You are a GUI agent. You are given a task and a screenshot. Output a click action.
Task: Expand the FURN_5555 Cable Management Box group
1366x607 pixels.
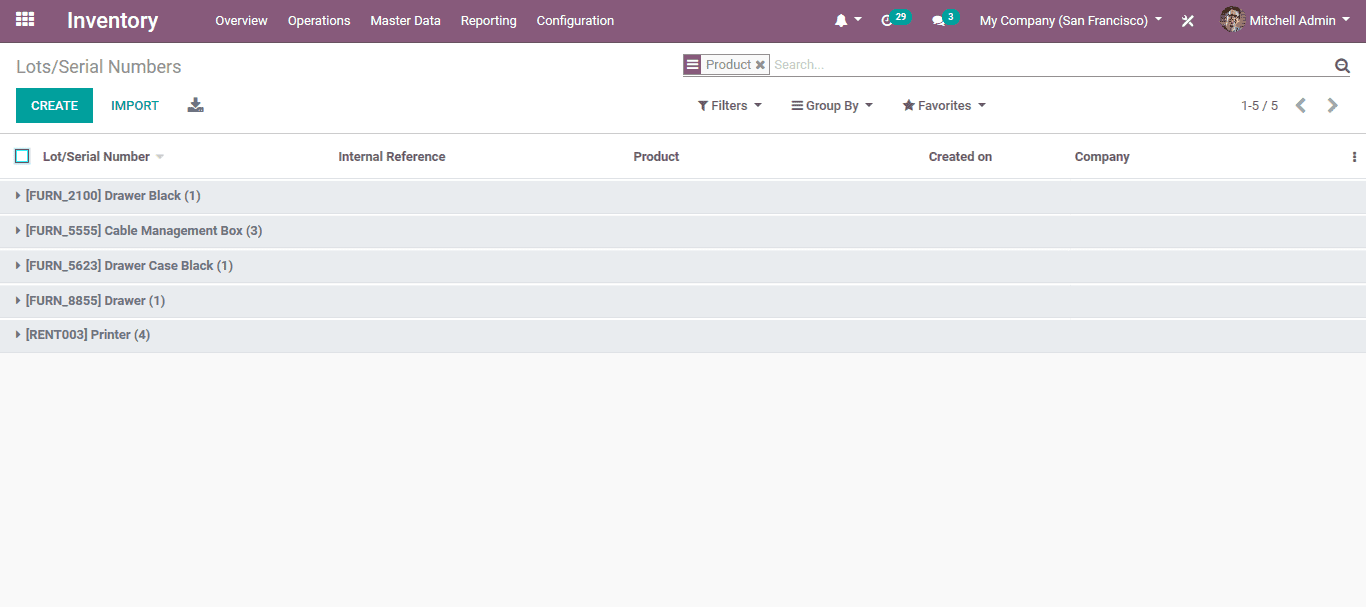(x=683, y=231)
